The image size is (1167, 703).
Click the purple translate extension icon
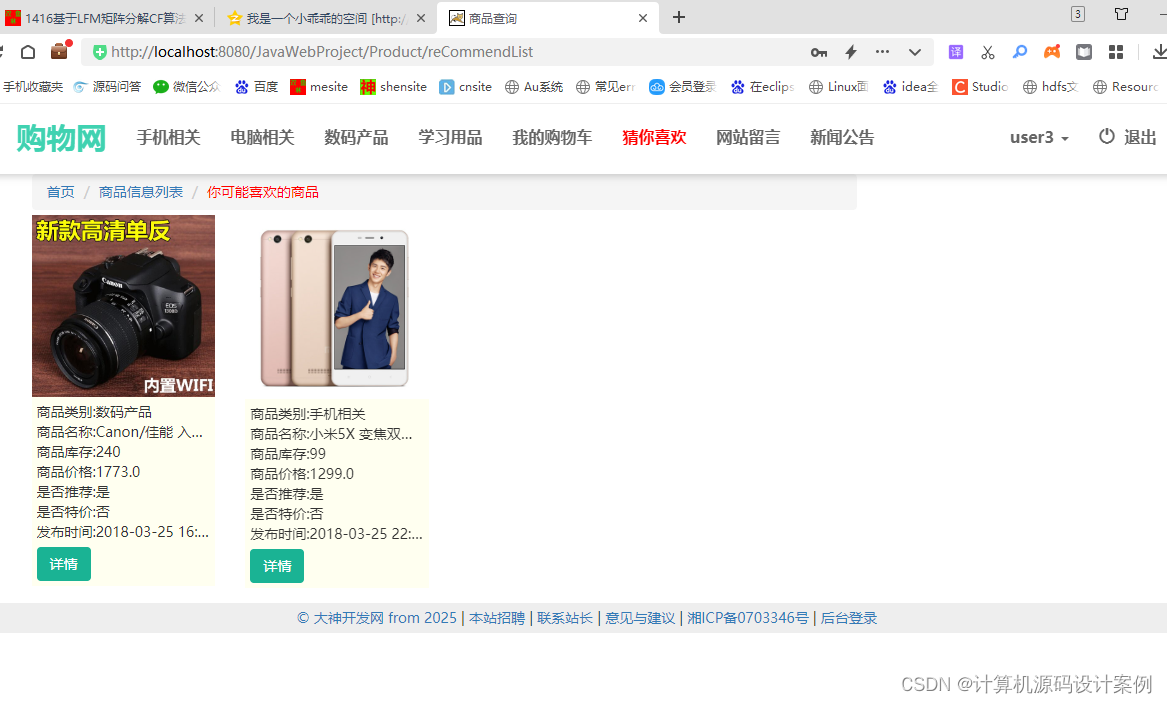[956, 51]
